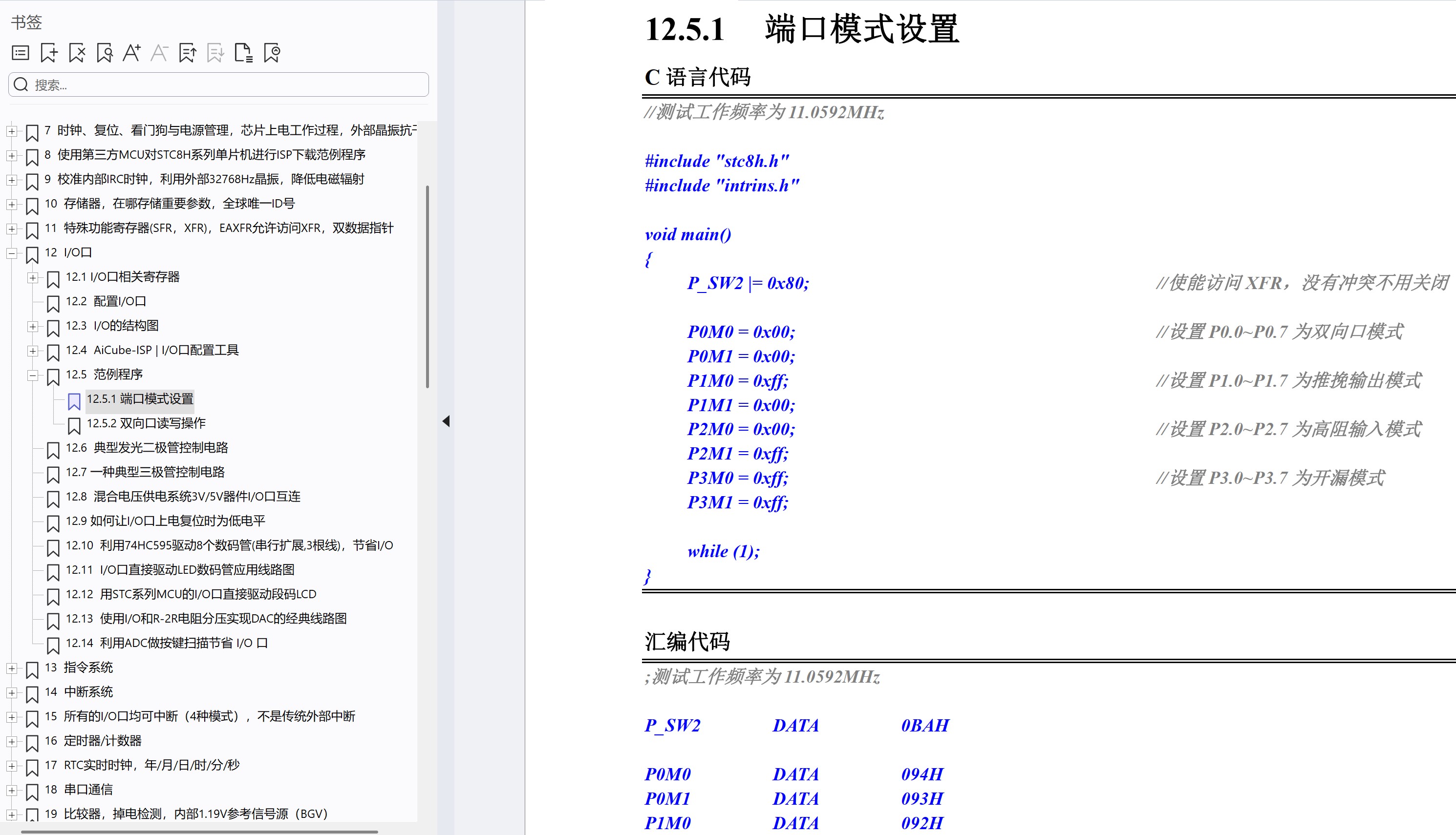Increase bookmark font size with A+ icon

pyautogui.click(x=132, y=53)
